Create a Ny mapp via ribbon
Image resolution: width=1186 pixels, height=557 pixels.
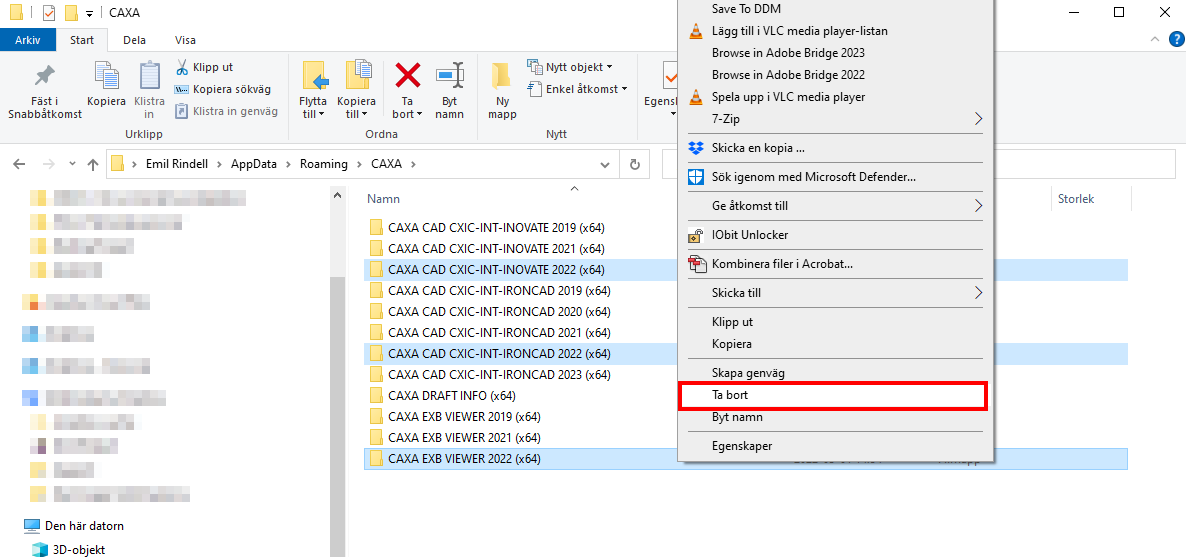[501, 91]
